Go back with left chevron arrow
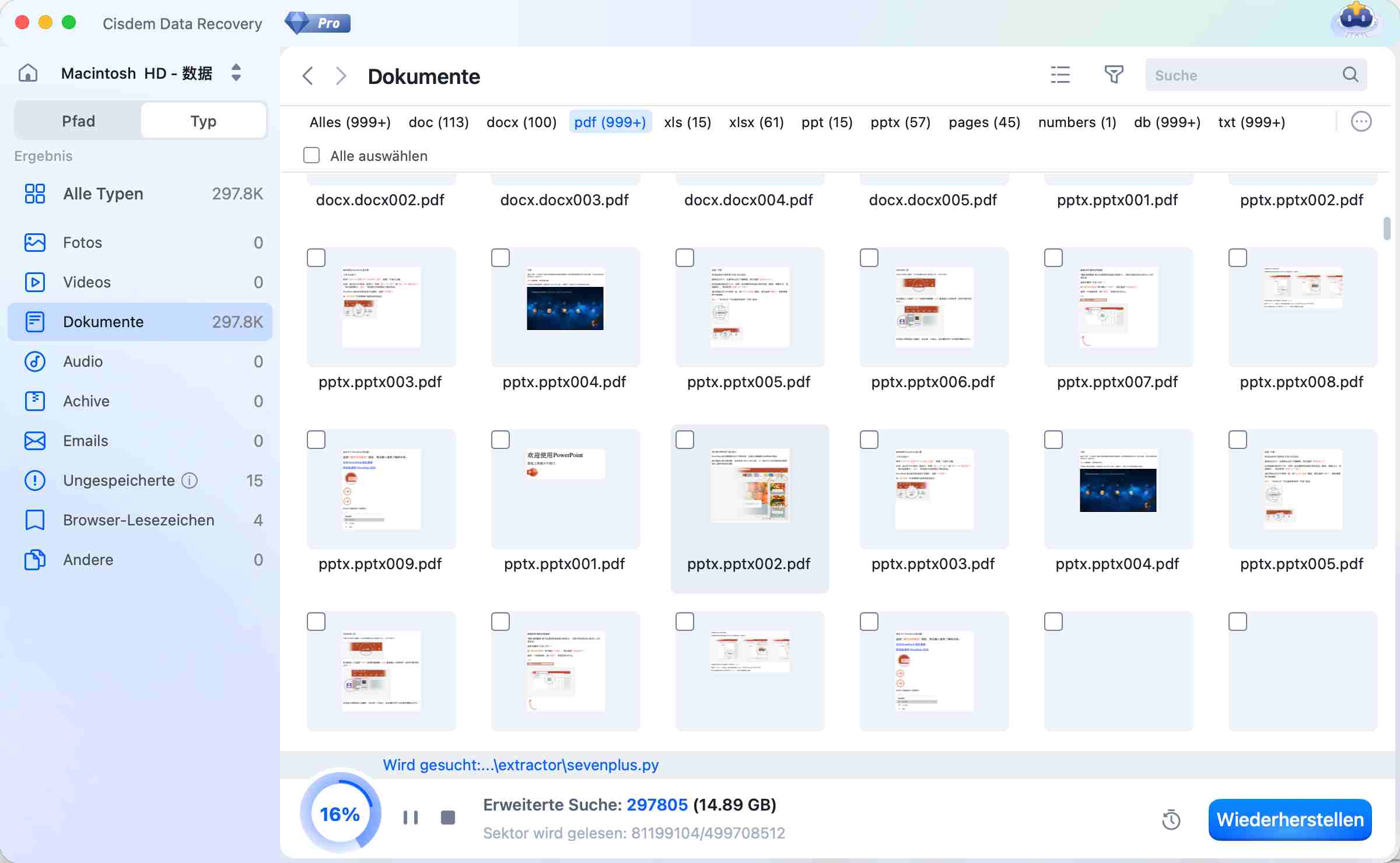Screen dimensions: 1400x863 coord(308,76)
